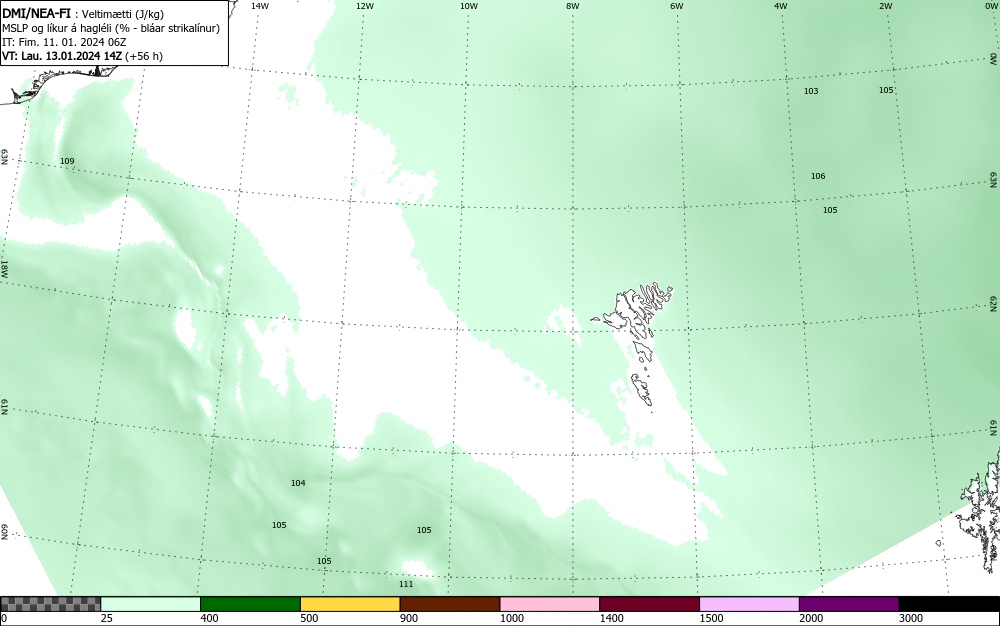Click the 14W longitude label
This screenshot has width=1000, height=626.
click(x=260, y=6)
